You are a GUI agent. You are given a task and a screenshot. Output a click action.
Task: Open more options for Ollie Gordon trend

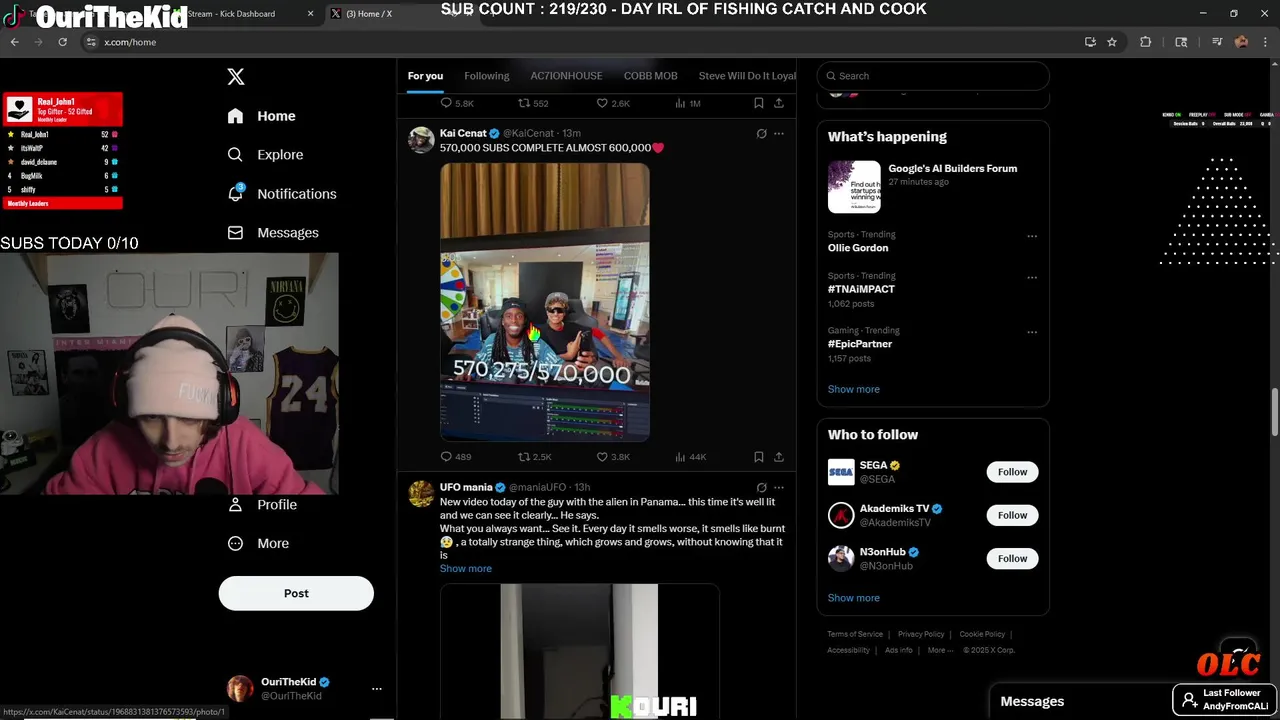1032,237
